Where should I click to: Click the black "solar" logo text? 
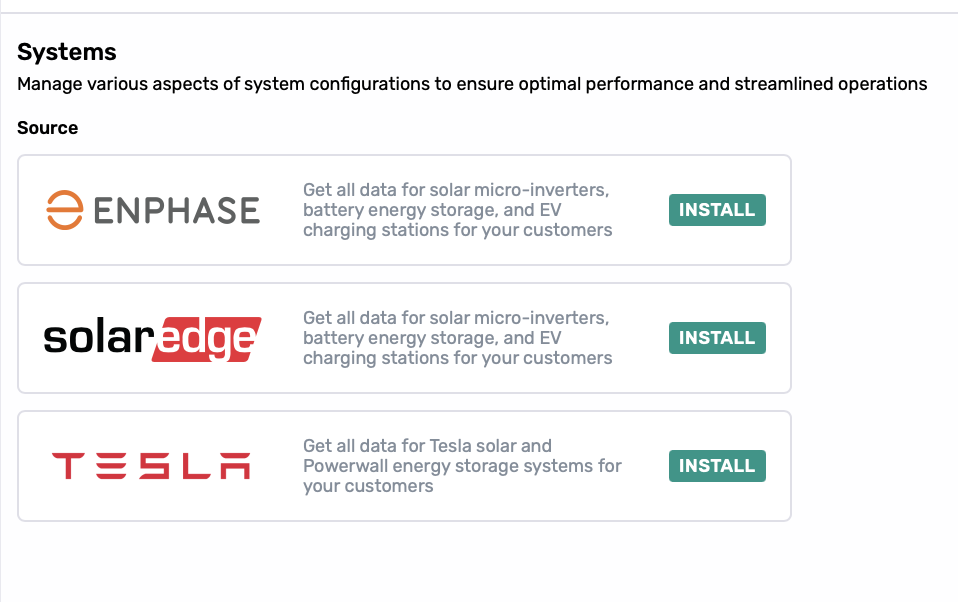[98, 337]
